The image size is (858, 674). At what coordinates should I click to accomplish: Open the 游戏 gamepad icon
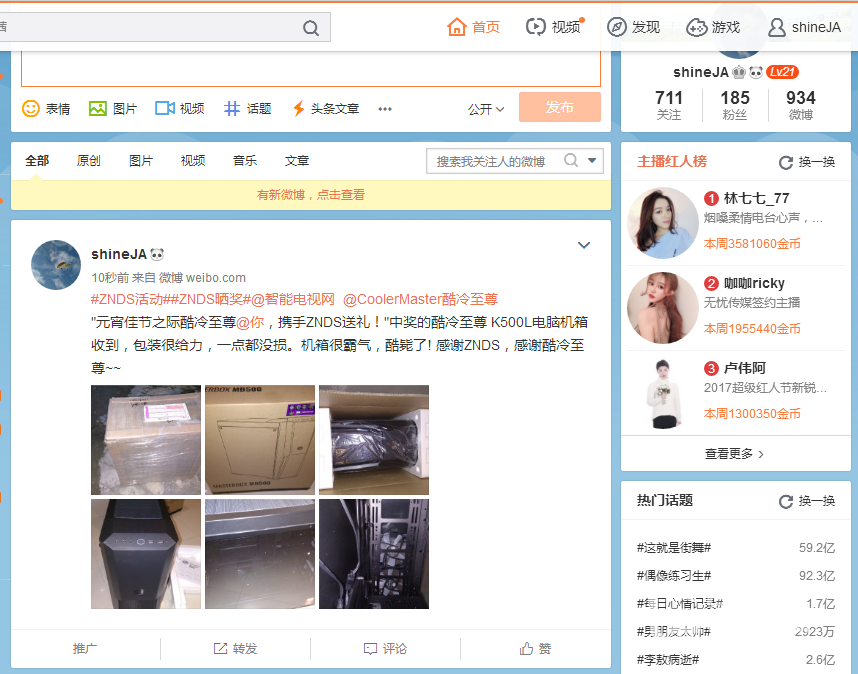point(697,27)
